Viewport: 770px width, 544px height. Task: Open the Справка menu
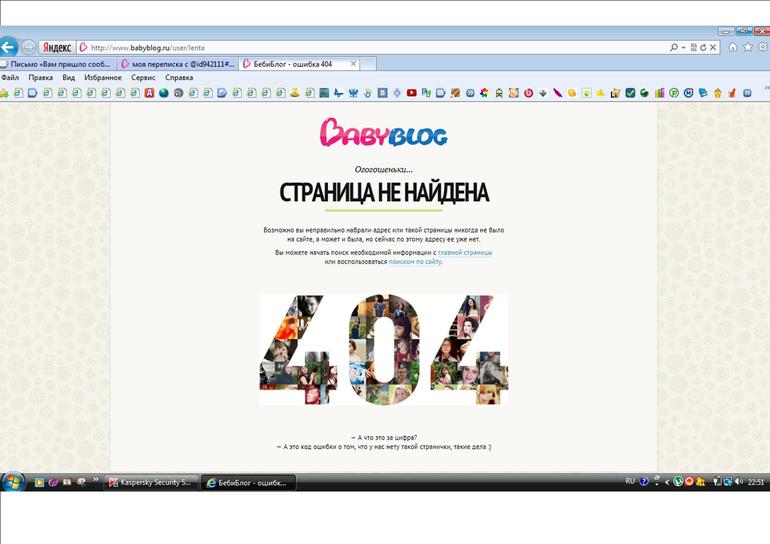coord(179,78)
